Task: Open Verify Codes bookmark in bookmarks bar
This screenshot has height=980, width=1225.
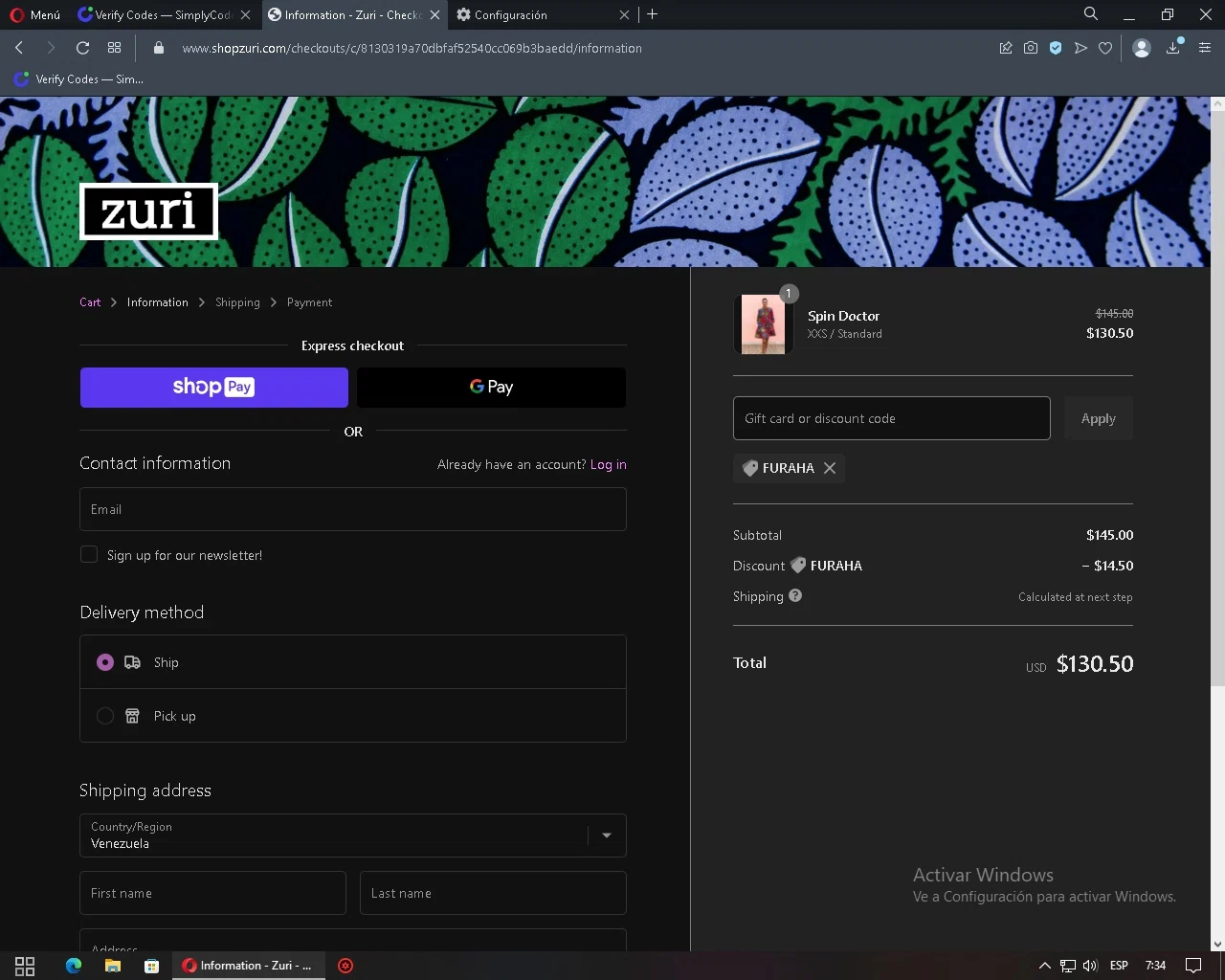Action: coord(78,79)
